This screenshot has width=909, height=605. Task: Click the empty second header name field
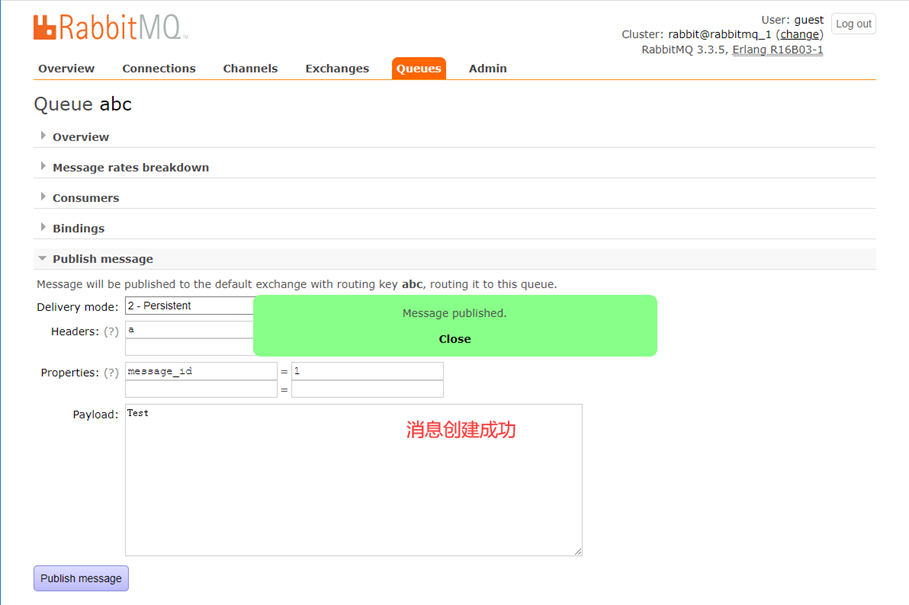tap(190, 347)
